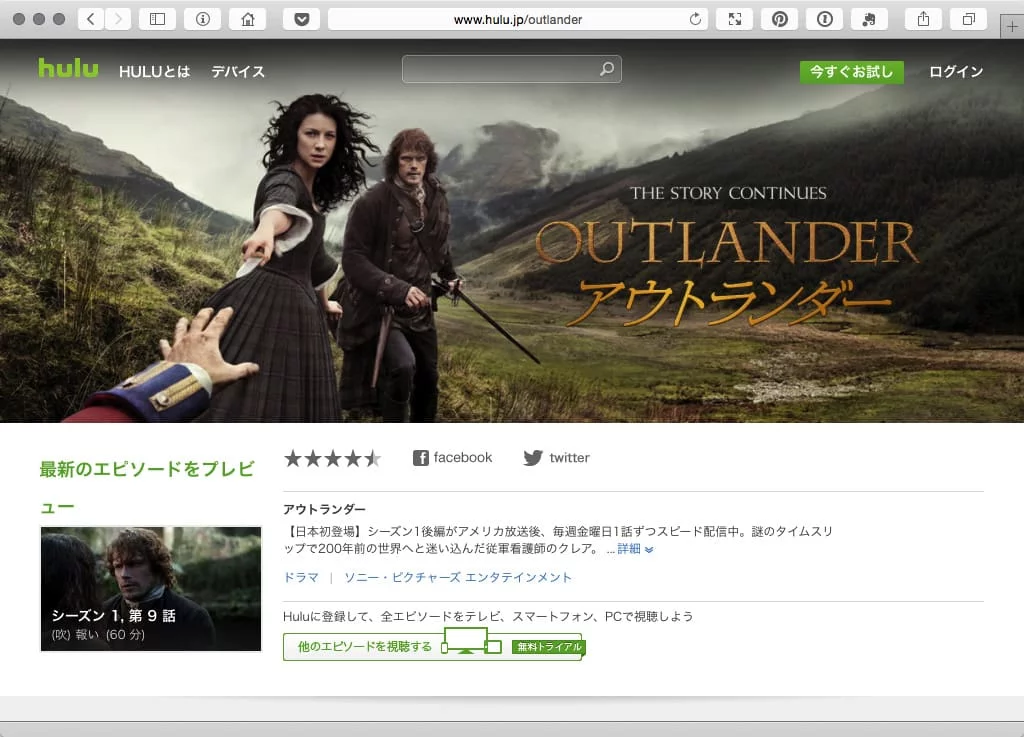
Task: Show the Safari sidebar
Action: pos(157,19)
